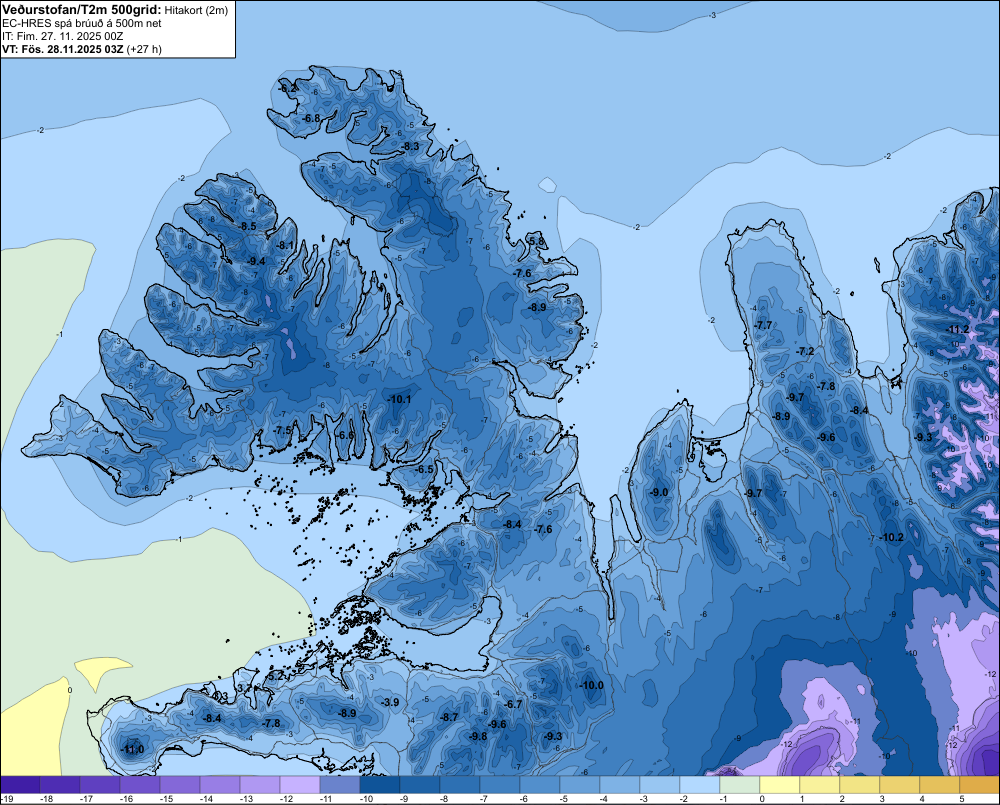This screenshot has width=1000, height=805.
Task: Click the -7.2 temperature label
Action: click(806, 351)
